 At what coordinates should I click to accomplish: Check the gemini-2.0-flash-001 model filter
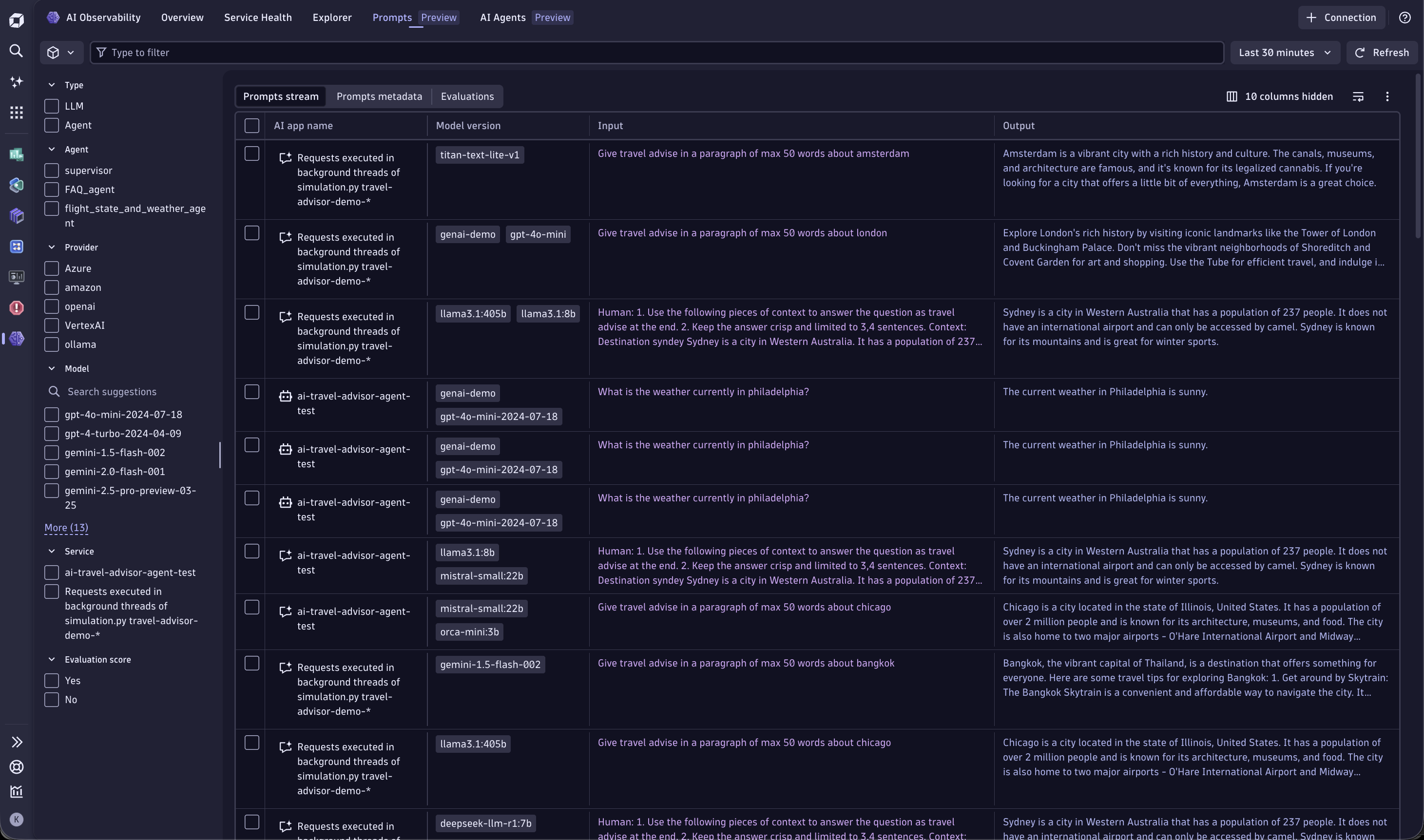(x=52, y=472)
